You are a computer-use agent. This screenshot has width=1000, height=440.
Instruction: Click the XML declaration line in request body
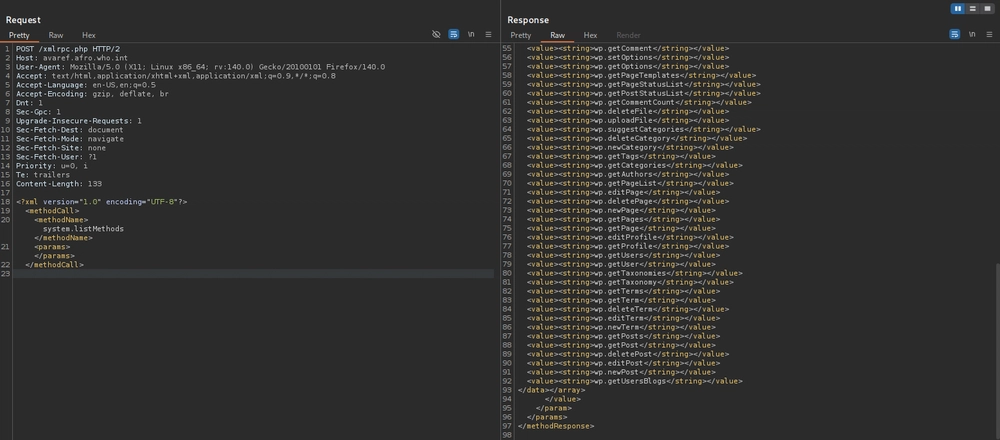coord(101,202)
